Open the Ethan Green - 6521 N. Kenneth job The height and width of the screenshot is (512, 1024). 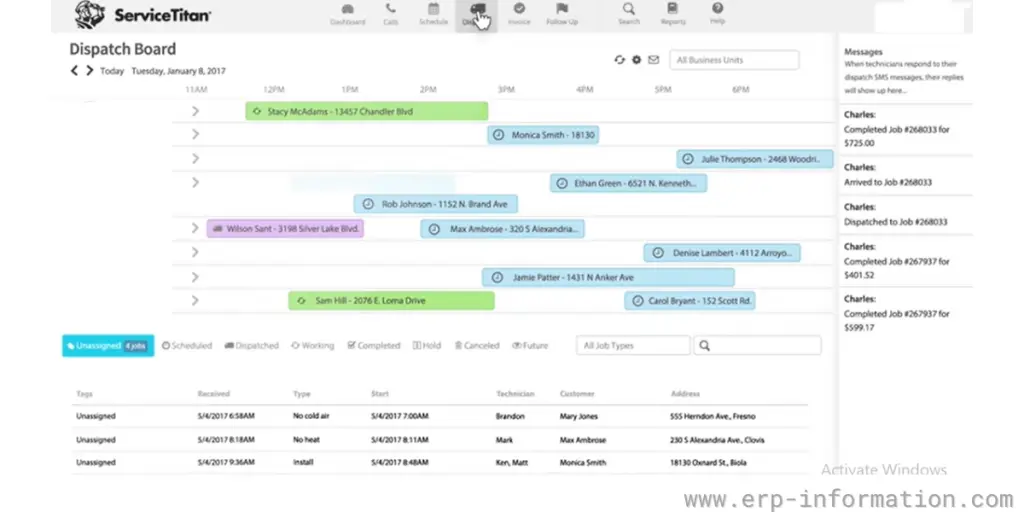point(628,184)
